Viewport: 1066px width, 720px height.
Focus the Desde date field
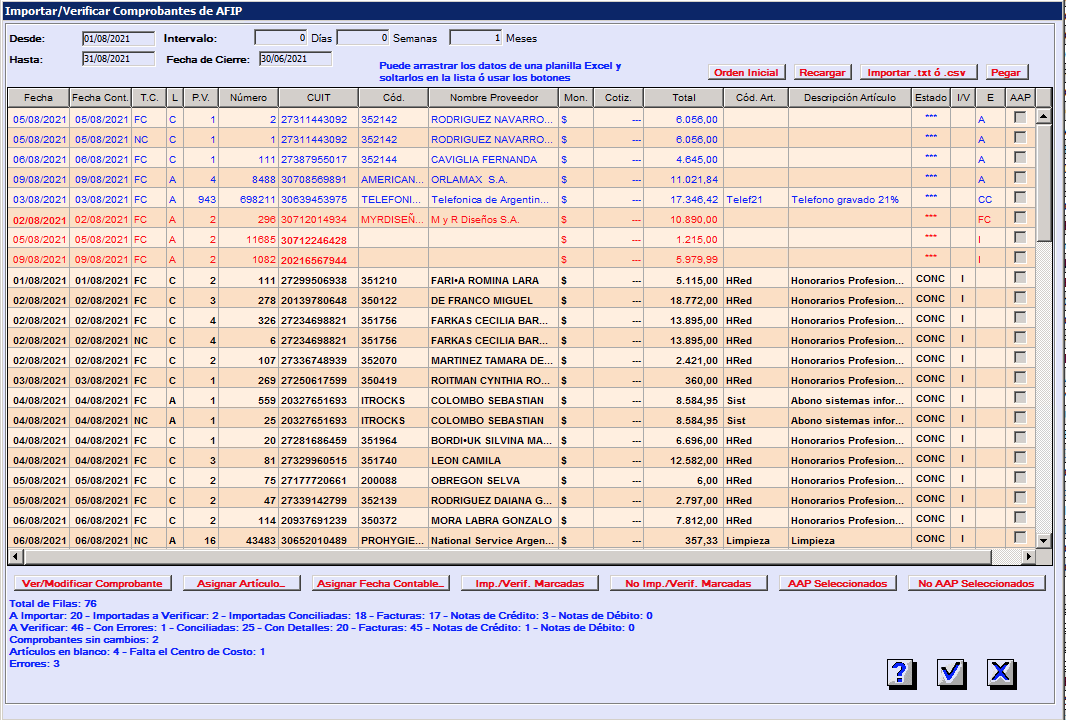[x=118, y=39]
